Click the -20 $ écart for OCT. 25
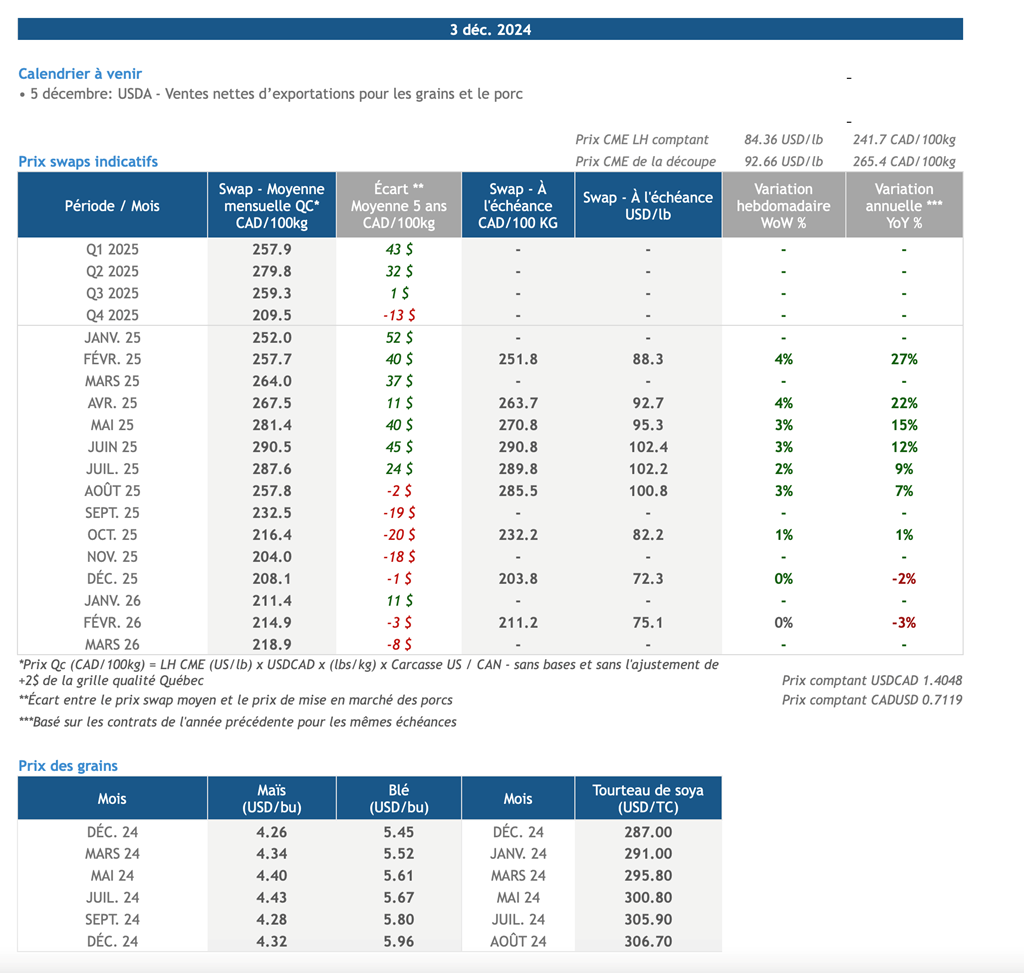This screenshot has width=1024, height=973. (399, 535)
